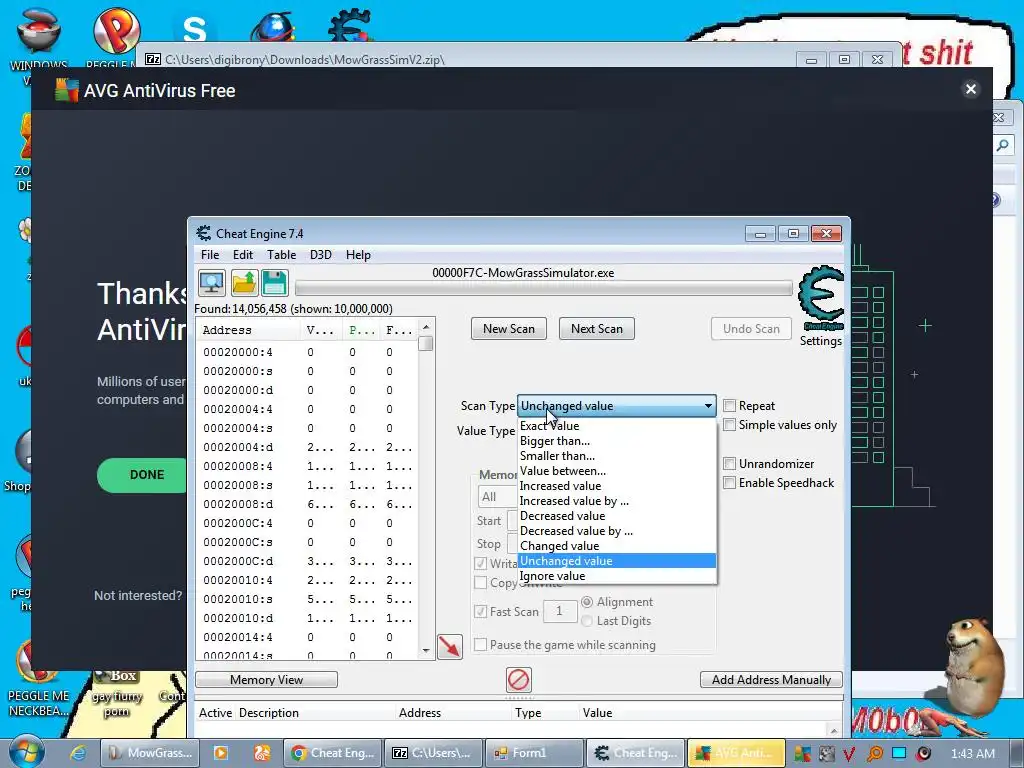Open Memory View

tap(266, 680)
